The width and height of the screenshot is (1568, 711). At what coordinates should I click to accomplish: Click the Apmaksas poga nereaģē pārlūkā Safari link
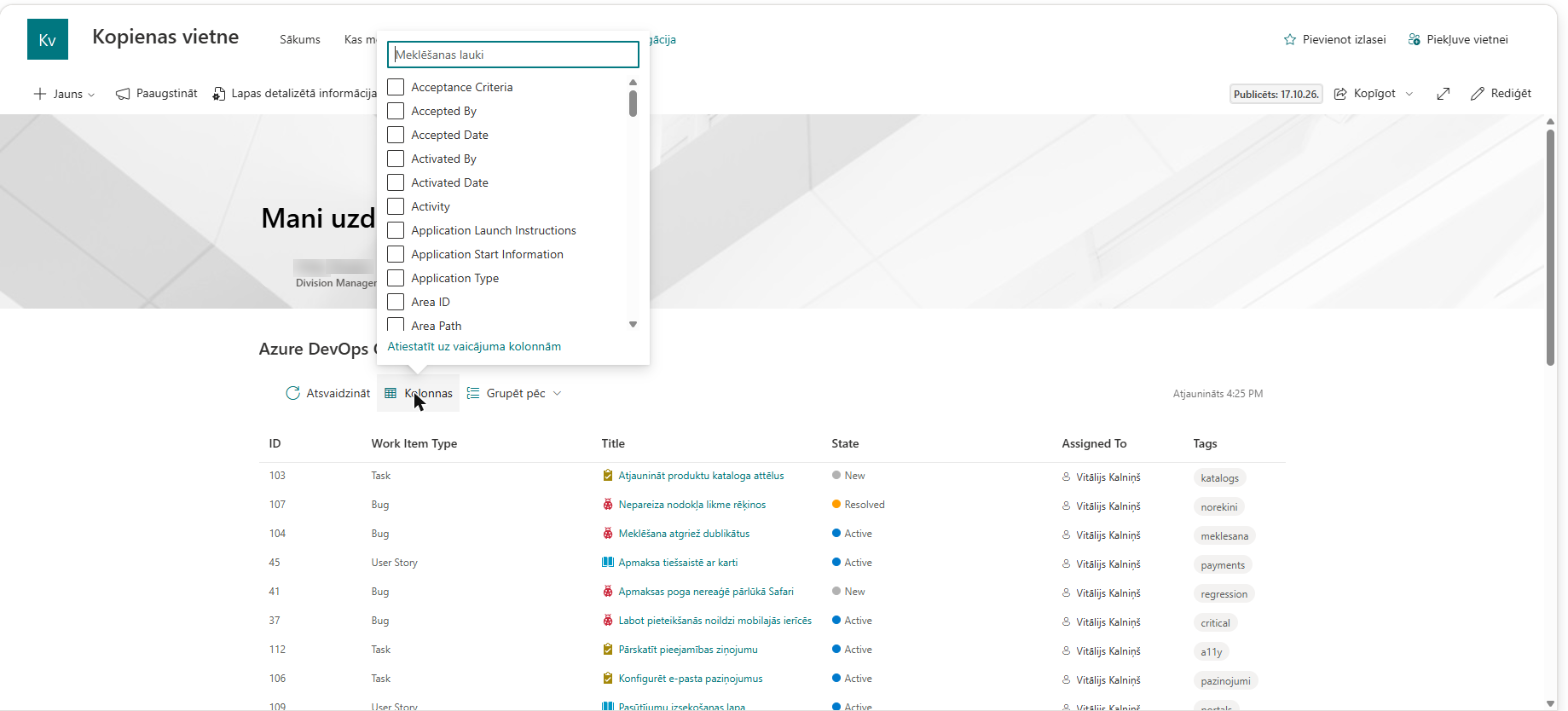point(706,591)
